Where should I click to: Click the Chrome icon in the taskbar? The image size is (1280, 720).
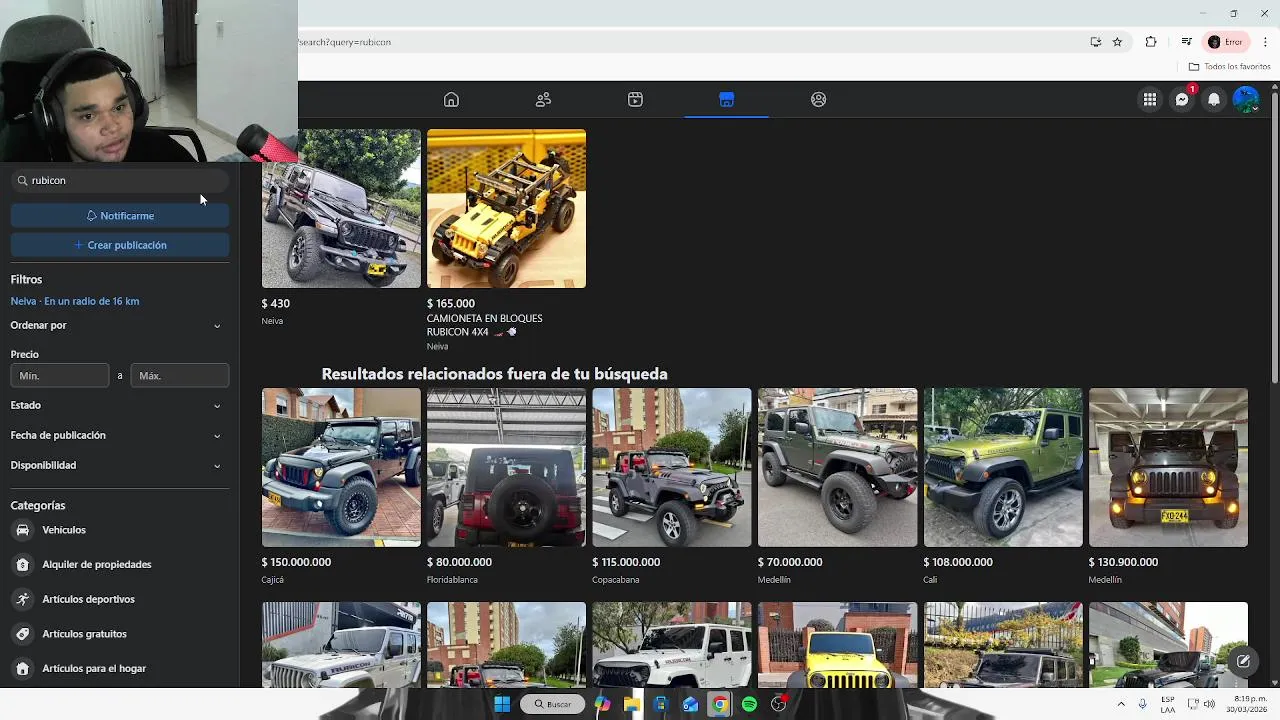click(719, 704)
